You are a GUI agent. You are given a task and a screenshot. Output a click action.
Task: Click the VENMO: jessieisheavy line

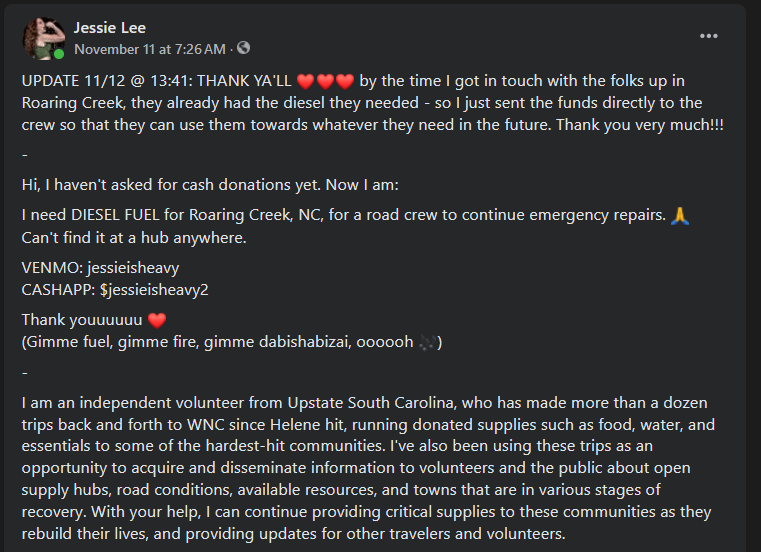click(x=101, y=268)
